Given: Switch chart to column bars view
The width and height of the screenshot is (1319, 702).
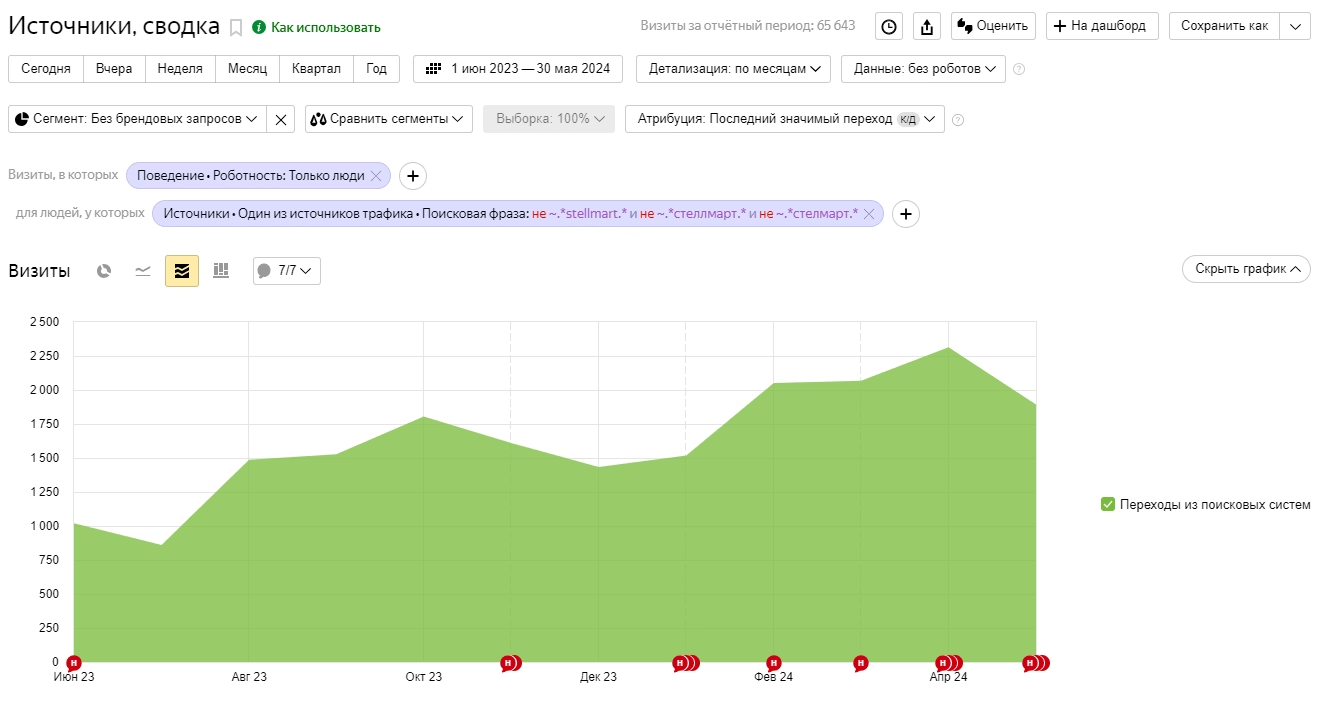Looking at the screenshot, I should (x=221, y=271).
